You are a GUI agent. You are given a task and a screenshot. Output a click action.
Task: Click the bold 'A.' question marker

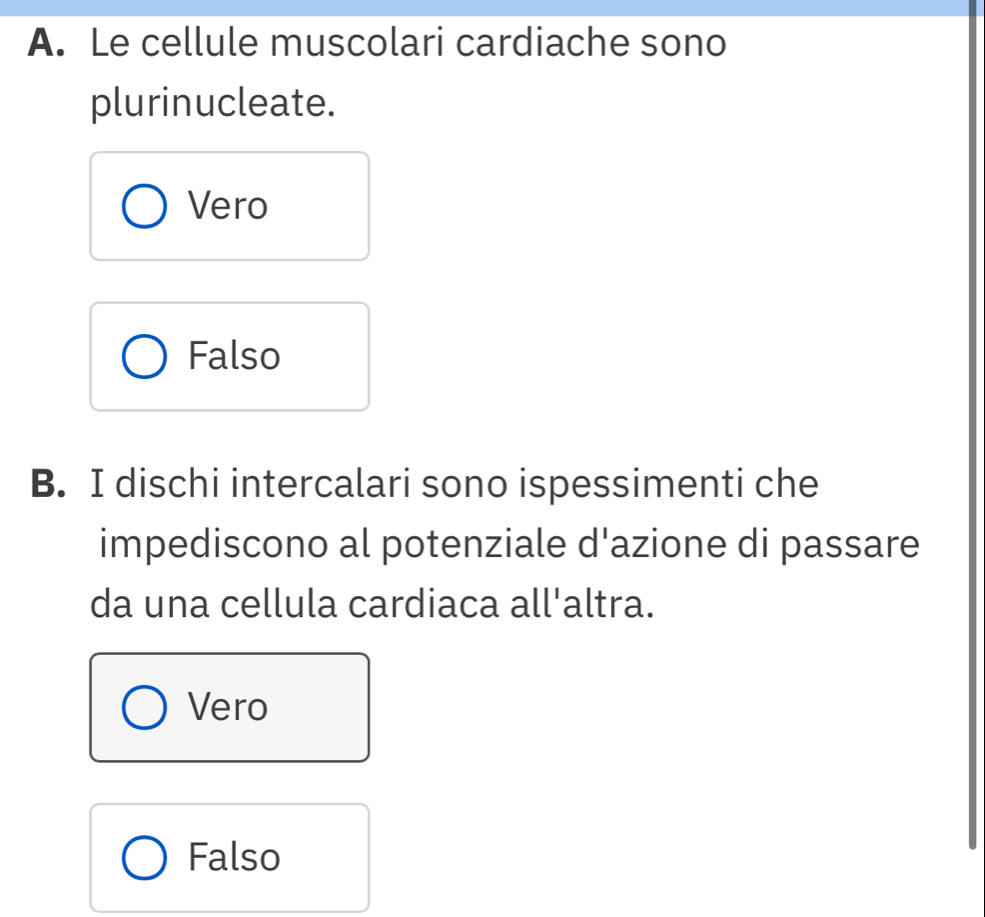point(56,45)
